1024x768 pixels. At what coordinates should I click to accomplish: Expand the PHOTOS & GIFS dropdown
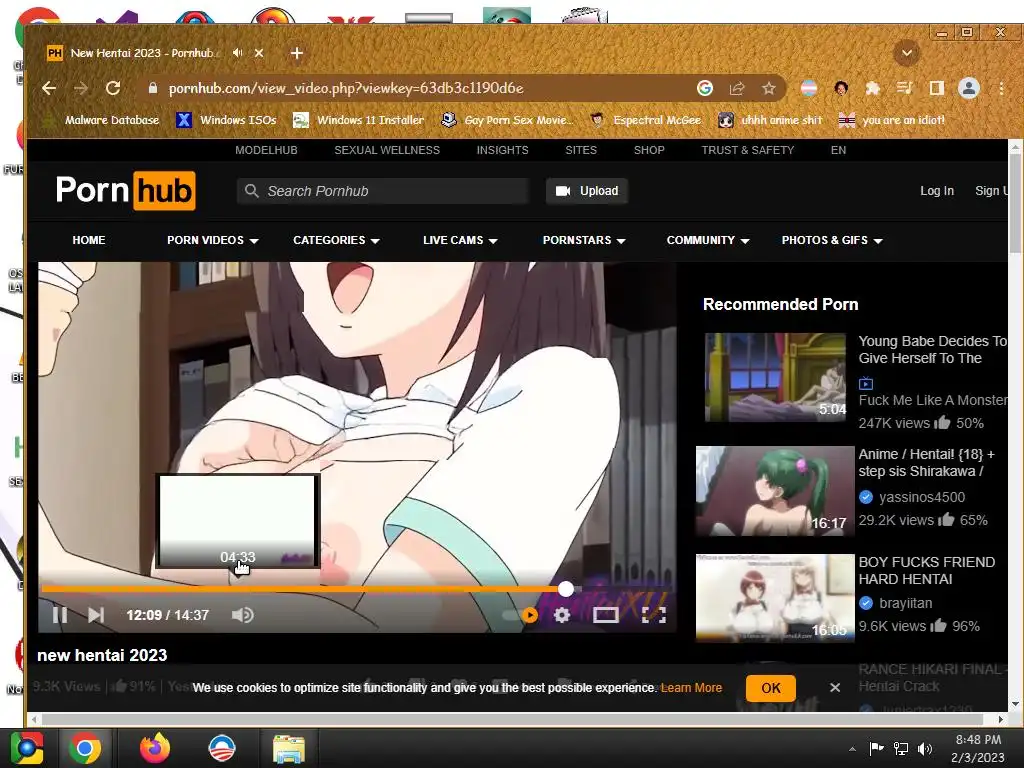tap(832, 240)
